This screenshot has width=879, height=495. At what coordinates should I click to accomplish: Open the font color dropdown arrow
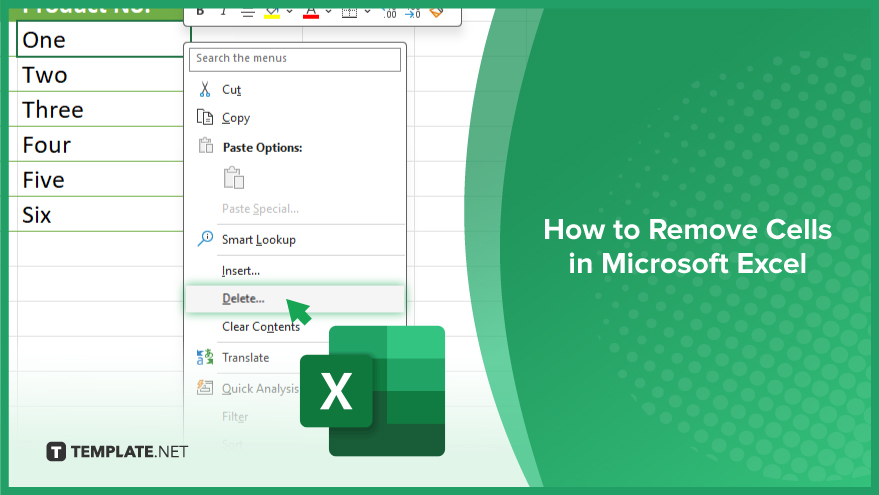(x=329, y=11)
